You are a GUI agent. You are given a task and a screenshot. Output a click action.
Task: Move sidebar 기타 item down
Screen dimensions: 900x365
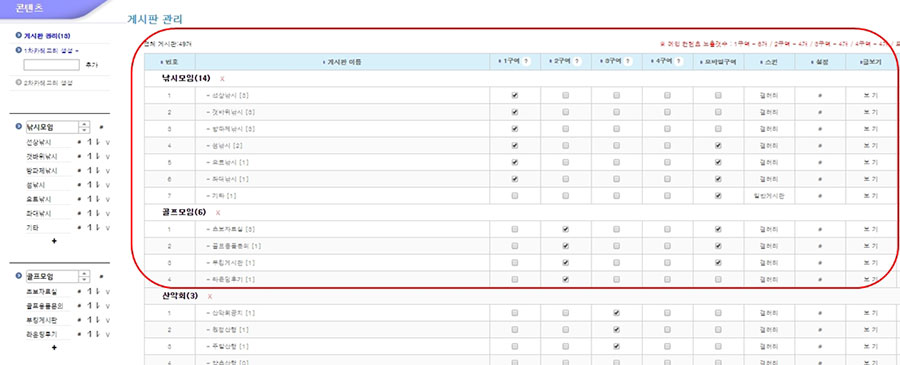(x=97, y=228)
